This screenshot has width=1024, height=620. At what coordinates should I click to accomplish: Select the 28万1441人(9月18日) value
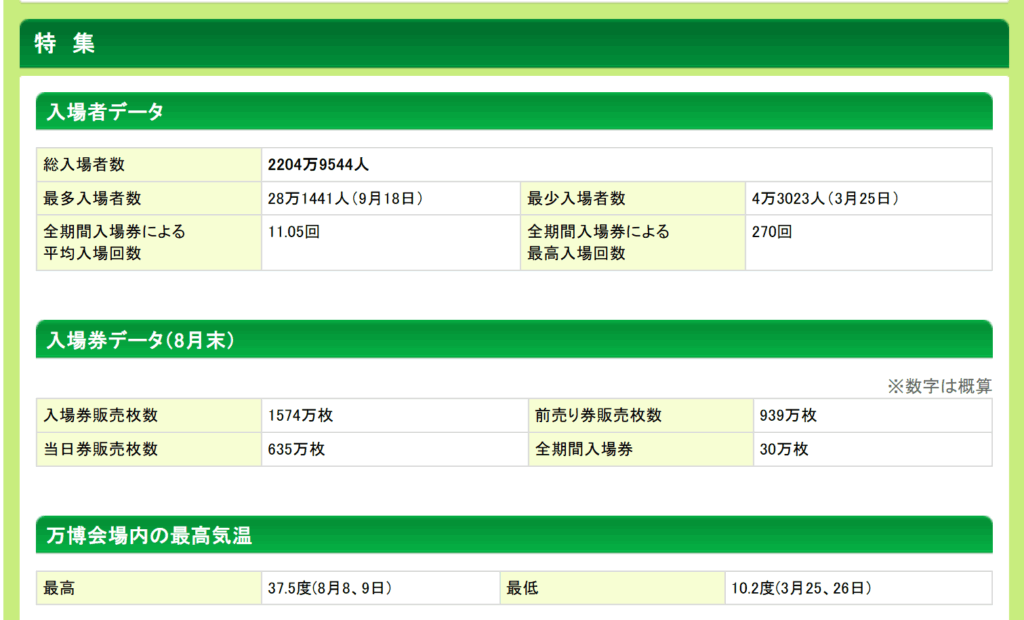[x=345, y=199]
